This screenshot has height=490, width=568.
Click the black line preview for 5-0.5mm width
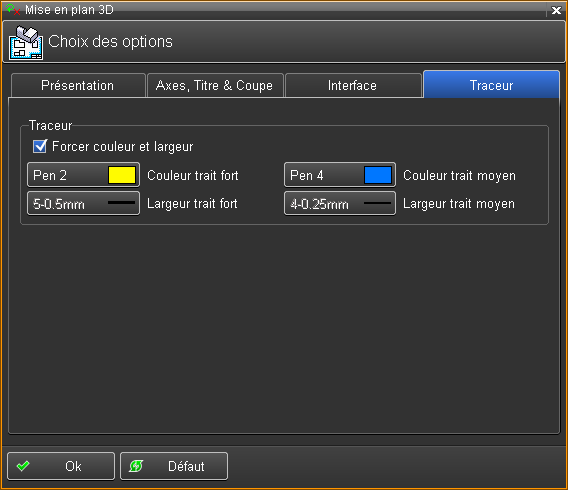[121, 203]
